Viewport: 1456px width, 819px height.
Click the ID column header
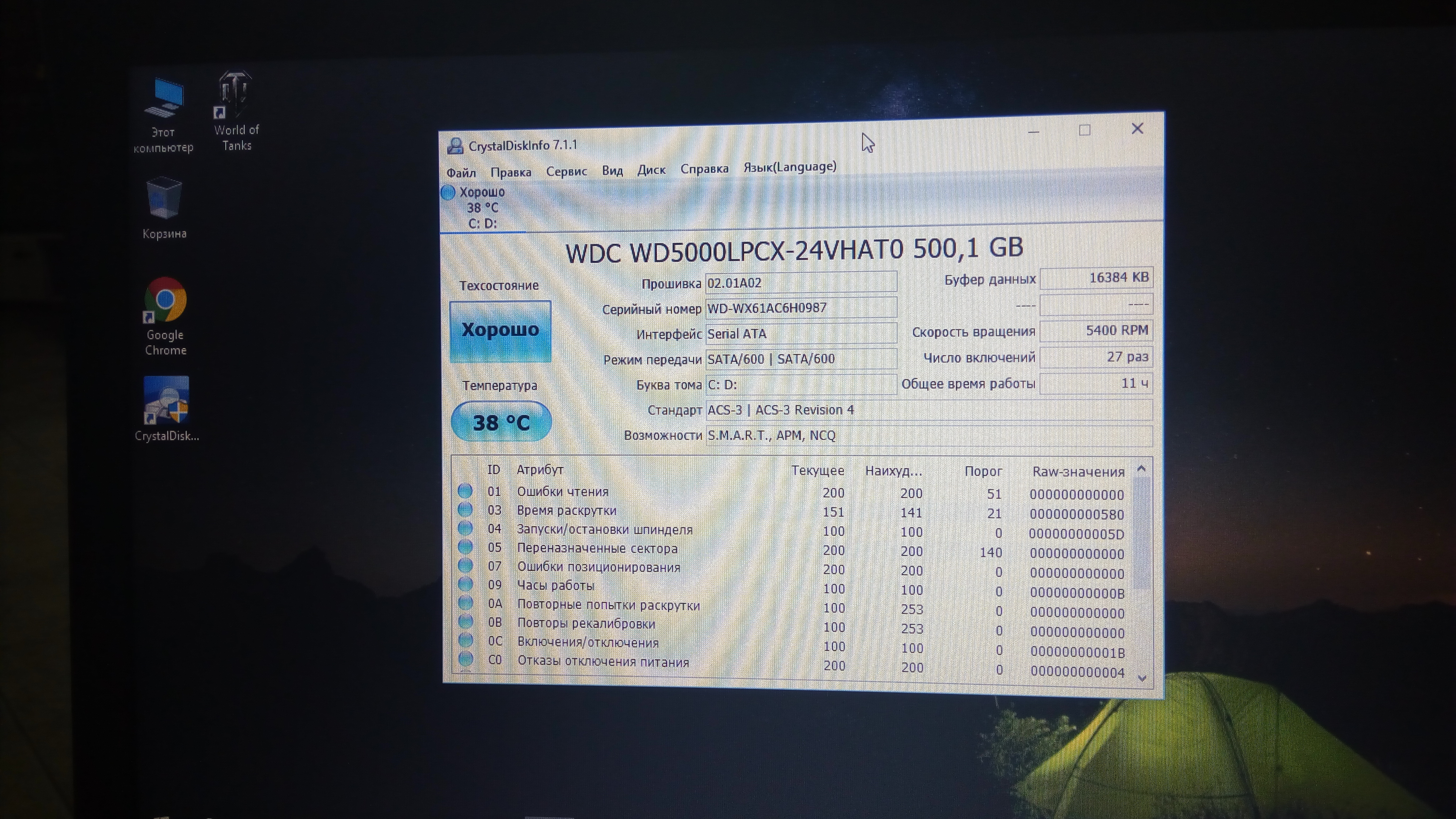tap(493, 470)
